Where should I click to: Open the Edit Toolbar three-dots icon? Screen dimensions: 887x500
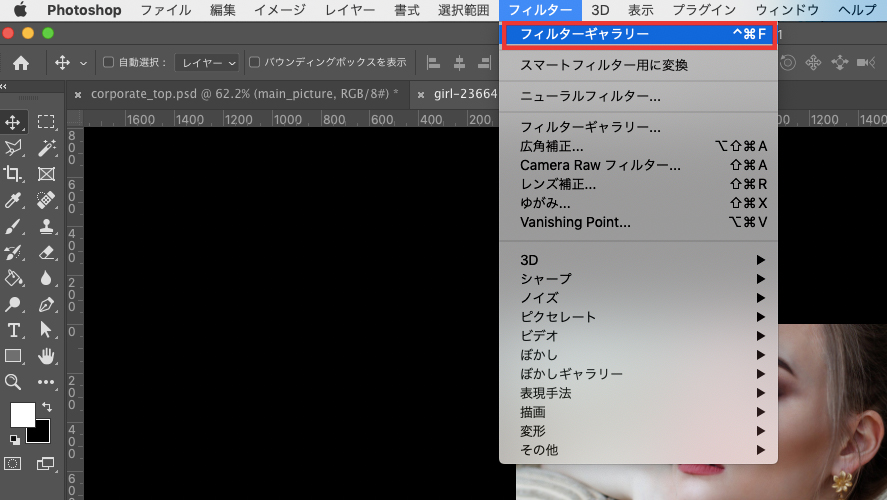[x=46, y=382]
